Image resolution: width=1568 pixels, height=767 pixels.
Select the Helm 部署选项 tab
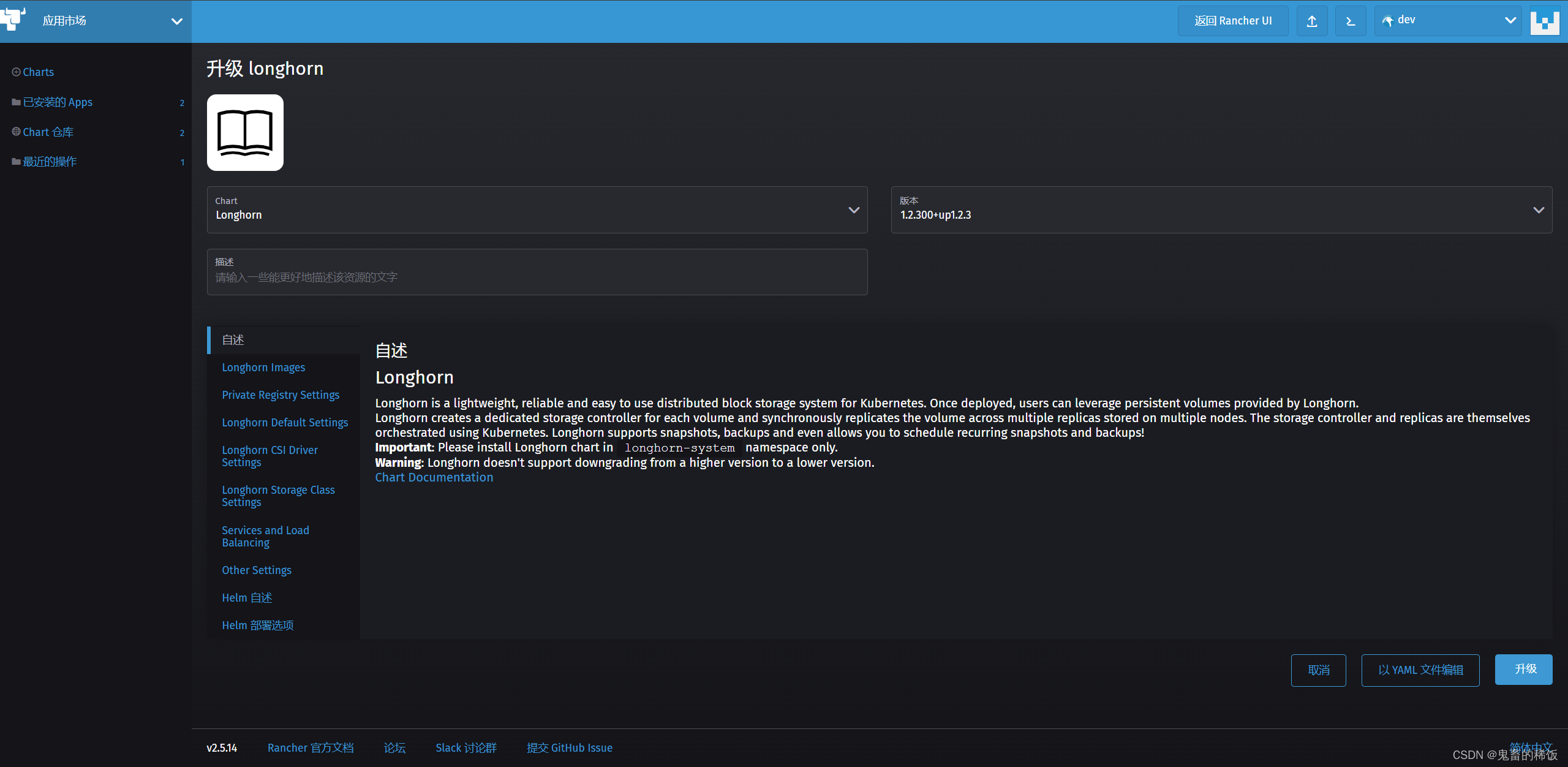click(x=258, y=625)
